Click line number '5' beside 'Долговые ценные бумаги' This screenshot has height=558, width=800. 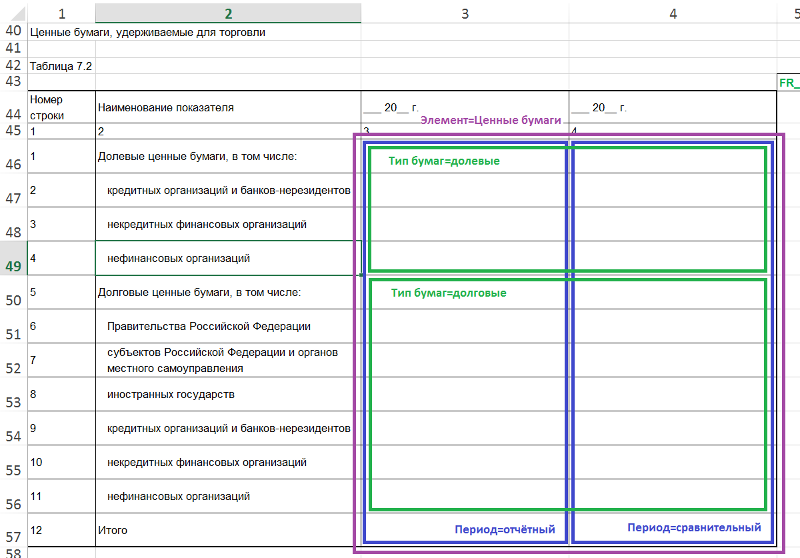coord(61,292)
